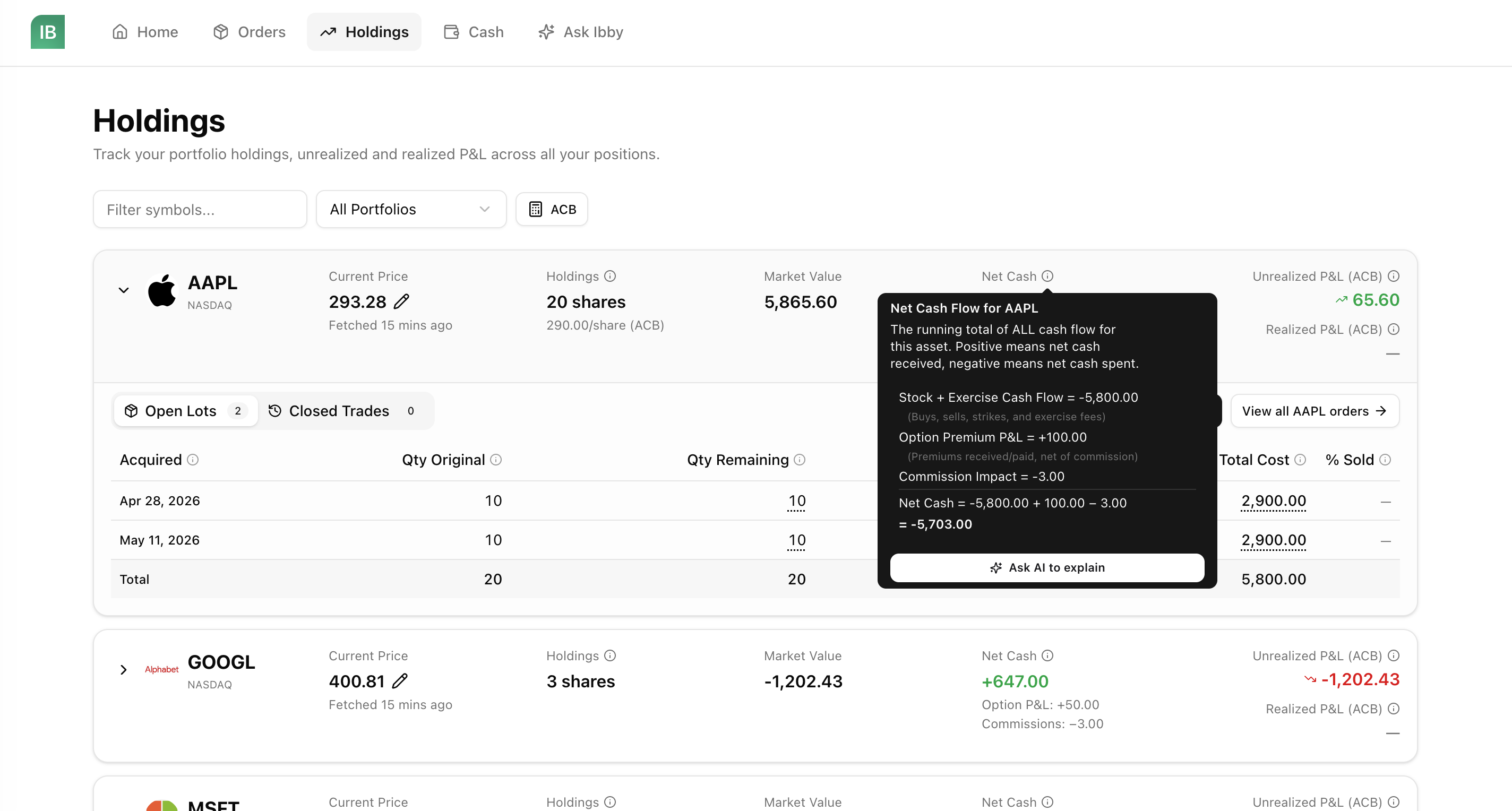Image resolution: width=1512 pixels, height=811 pixels.
Task: Click the AAPL ticker symbol
Action: point(212,283)
